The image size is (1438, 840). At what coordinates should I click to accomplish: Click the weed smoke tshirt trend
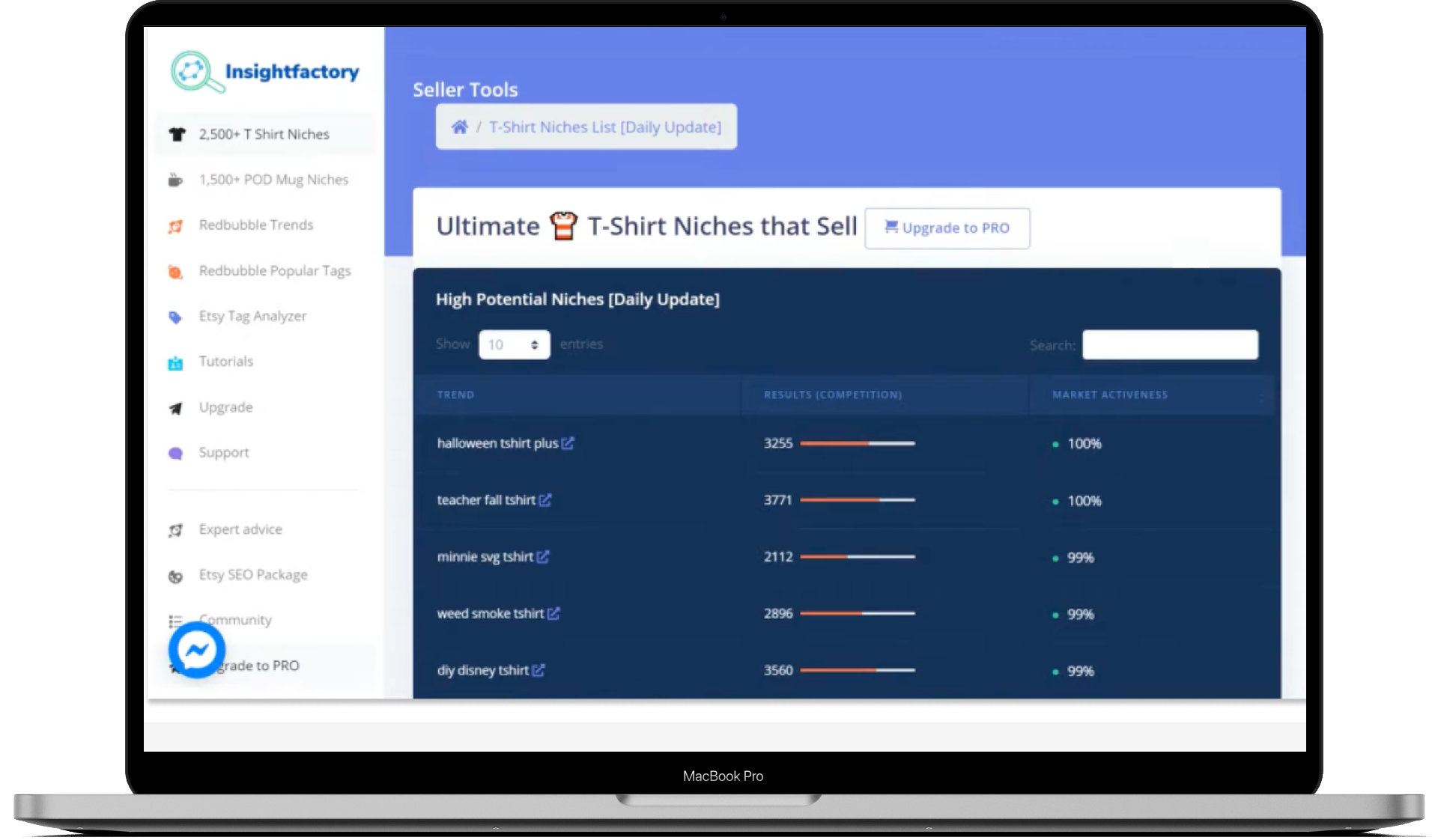(491, 614)
